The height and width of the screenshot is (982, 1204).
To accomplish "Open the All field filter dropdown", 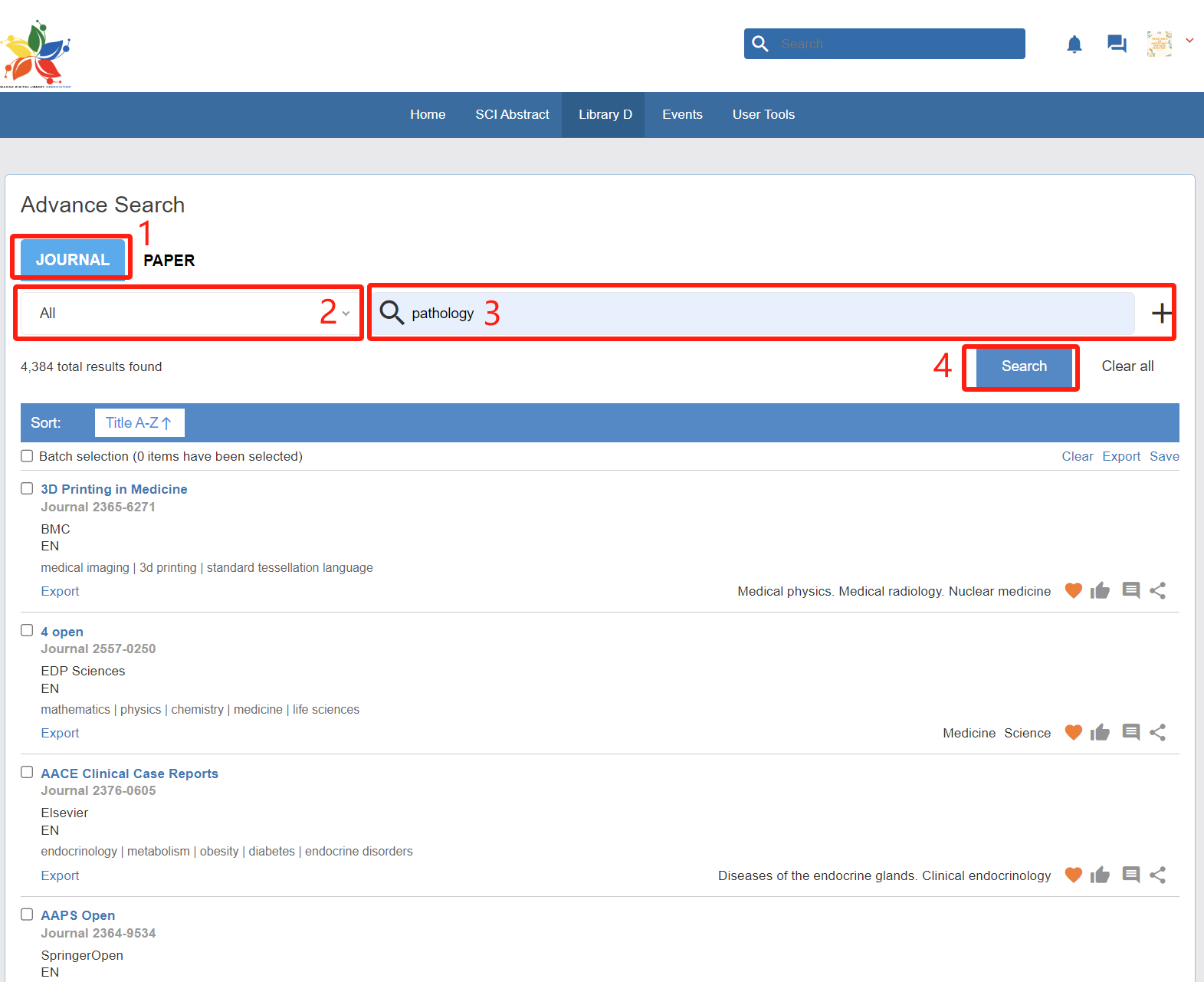I will [189, 313].
